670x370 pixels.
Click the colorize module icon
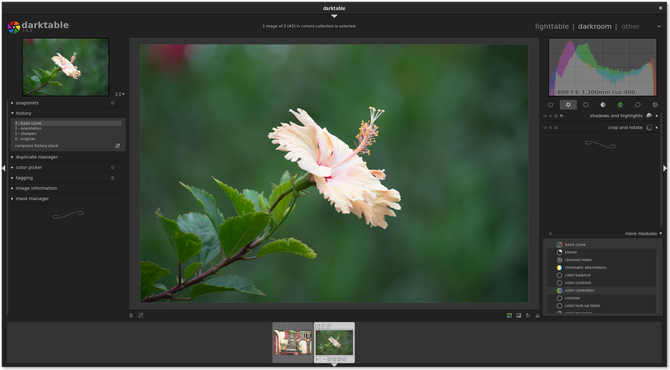coord(559,298)
